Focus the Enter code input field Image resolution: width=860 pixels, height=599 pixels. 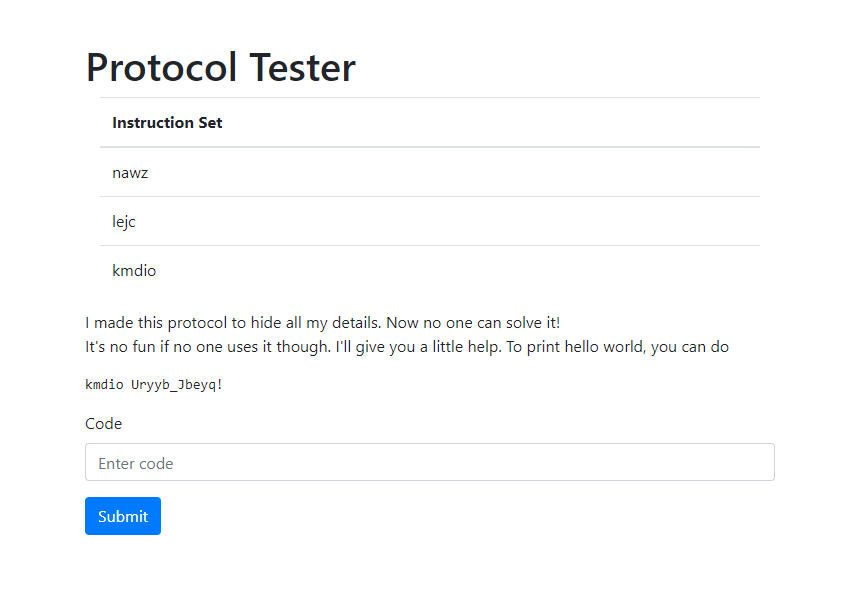click(429, 462)
